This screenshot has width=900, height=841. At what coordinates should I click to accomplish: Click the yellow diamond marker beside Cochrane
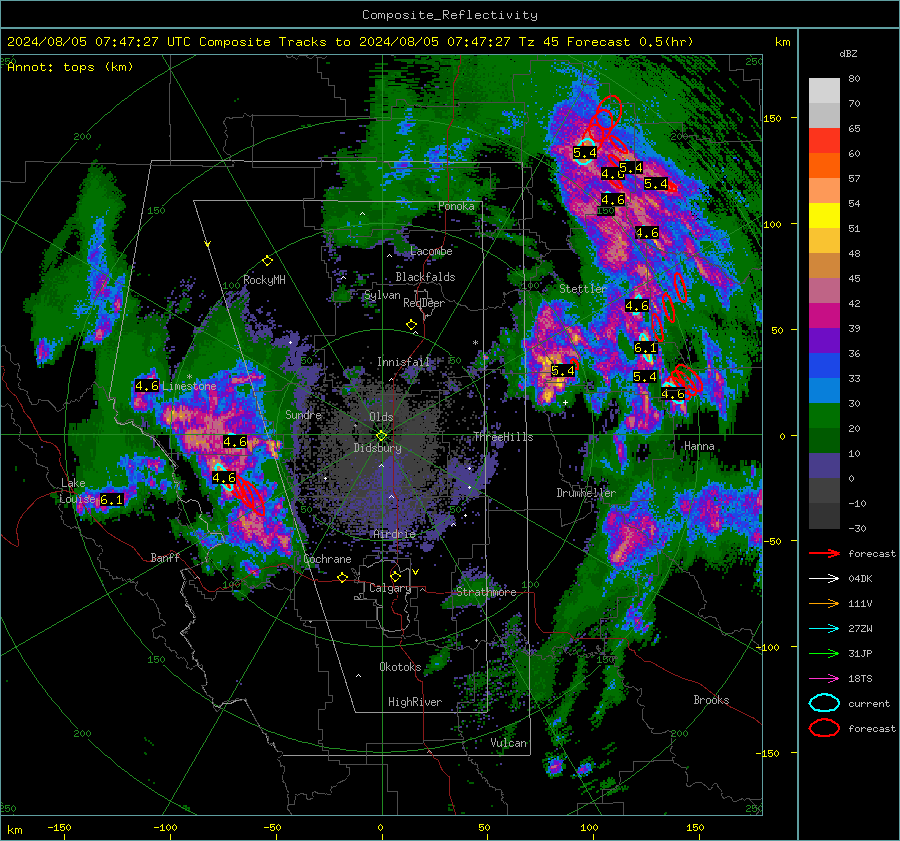point(342,577)
